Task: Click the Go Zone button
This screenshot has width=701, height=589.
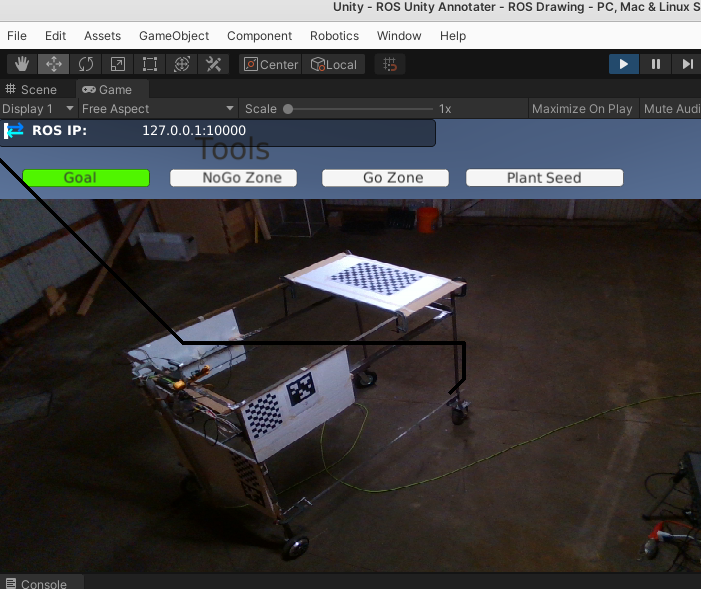Action: click(x=385, y=178)
